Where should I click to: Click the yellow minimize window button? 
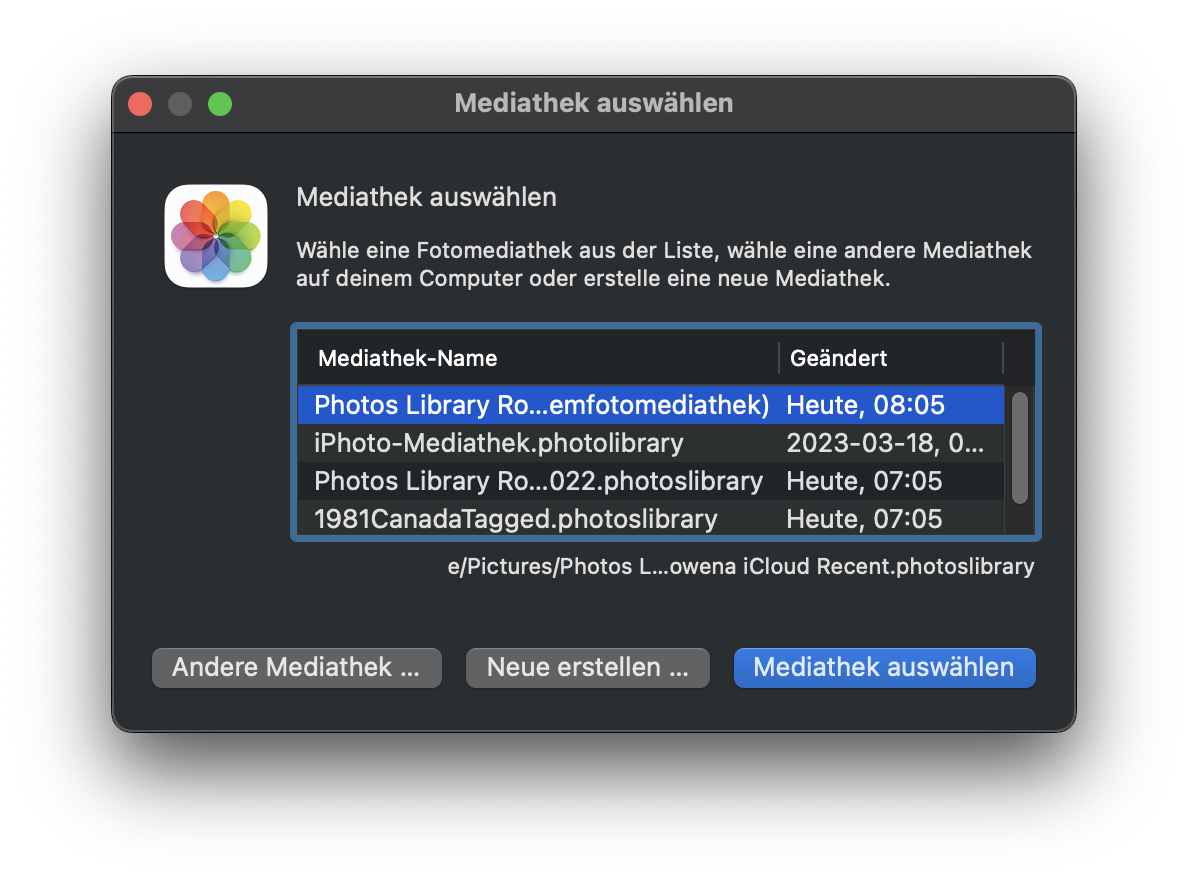[x=180, y=104]
